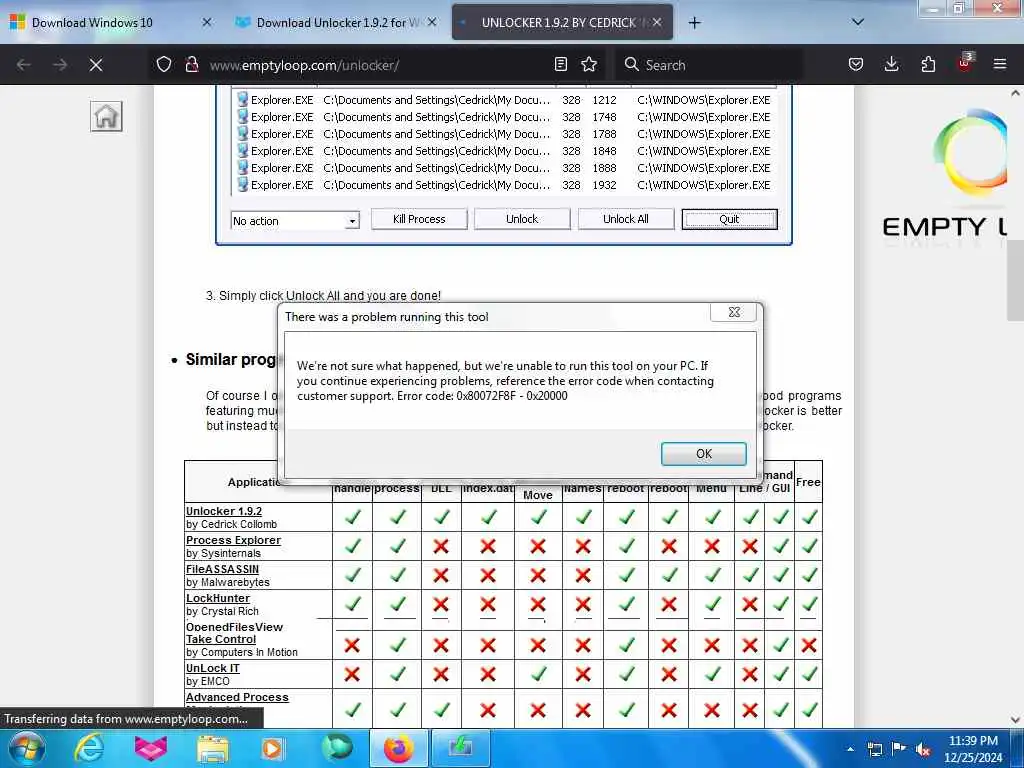
Task: Expand the list all tabs chevron
Action: click(858, 22)
